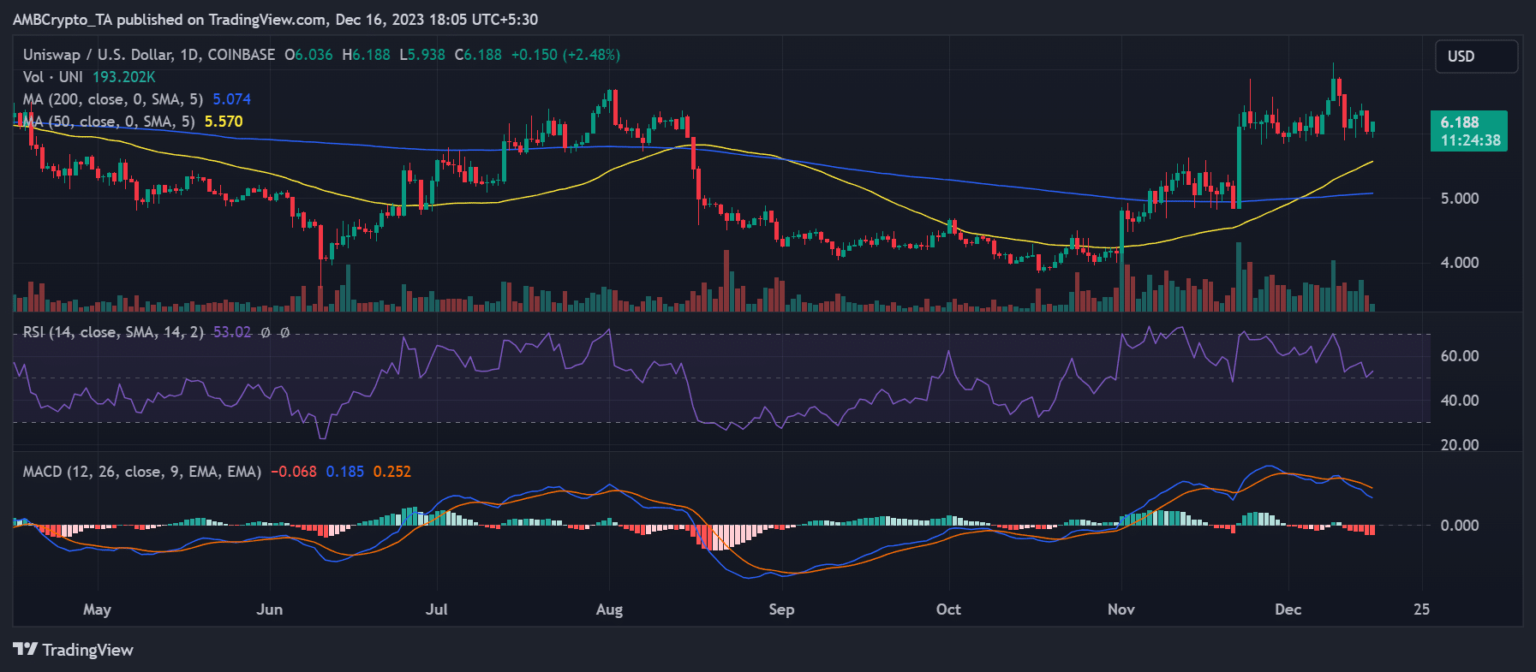The height and width of the screenshot is (672, 1536).
Task: Click the Aug marker on time axis
Action: click(x=607, y=608)
